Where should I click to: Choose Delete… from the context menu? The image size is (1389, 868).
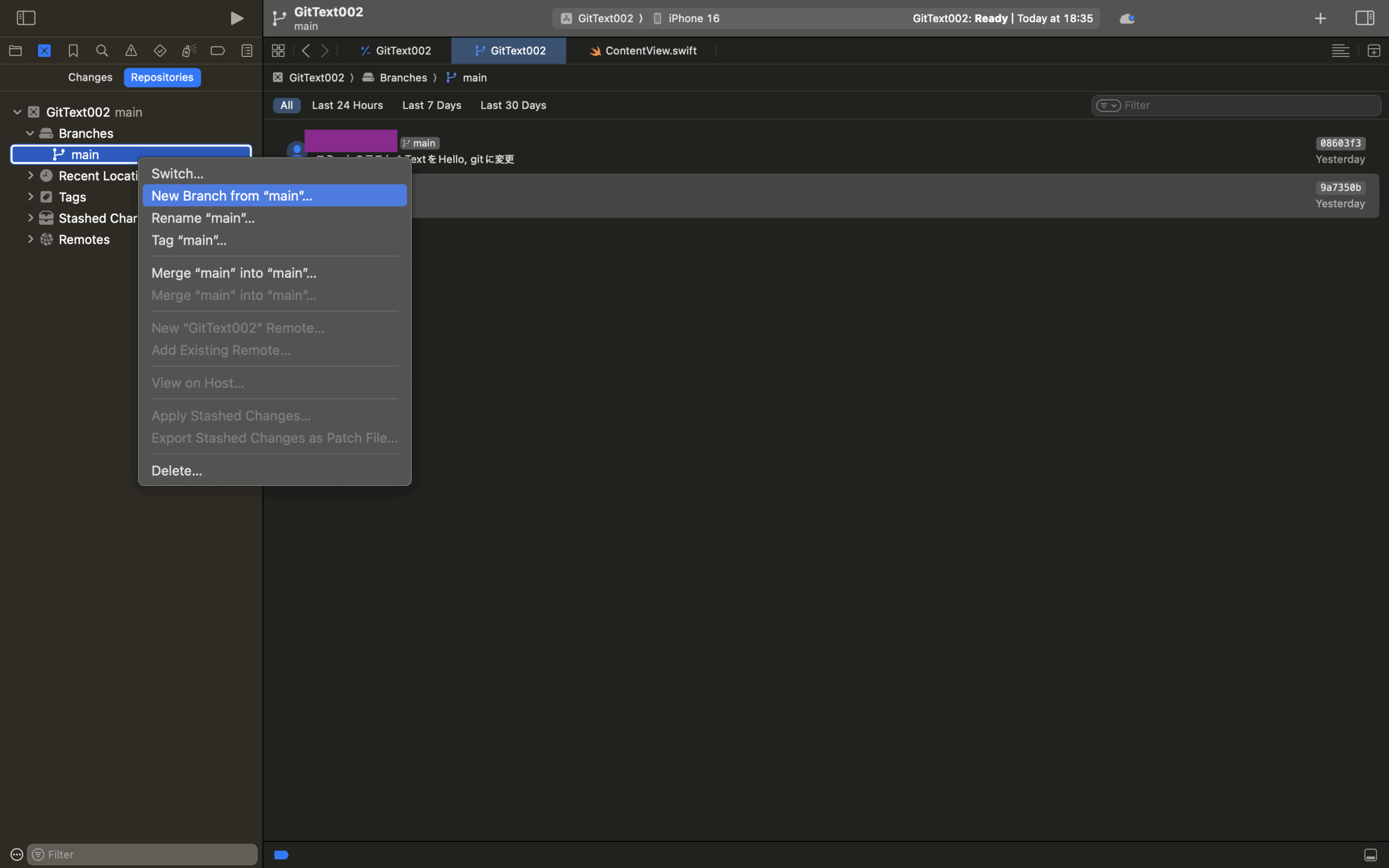click(x=275, y=470)
